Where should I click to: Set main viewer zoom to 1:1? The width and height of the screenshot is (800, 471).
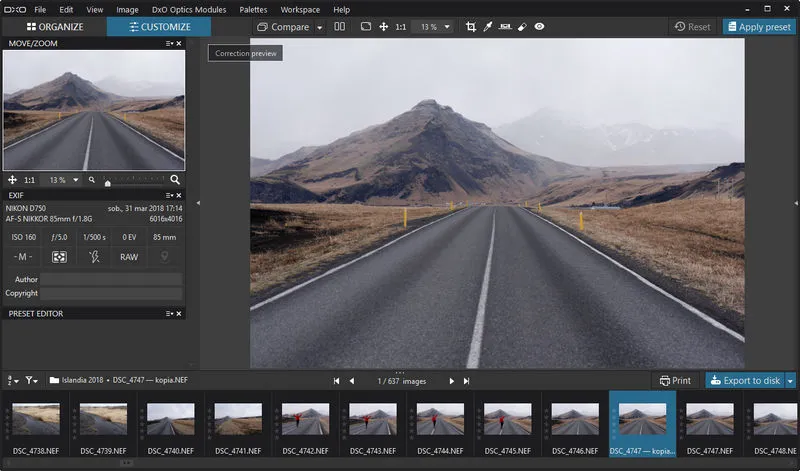tap(401, 27)
